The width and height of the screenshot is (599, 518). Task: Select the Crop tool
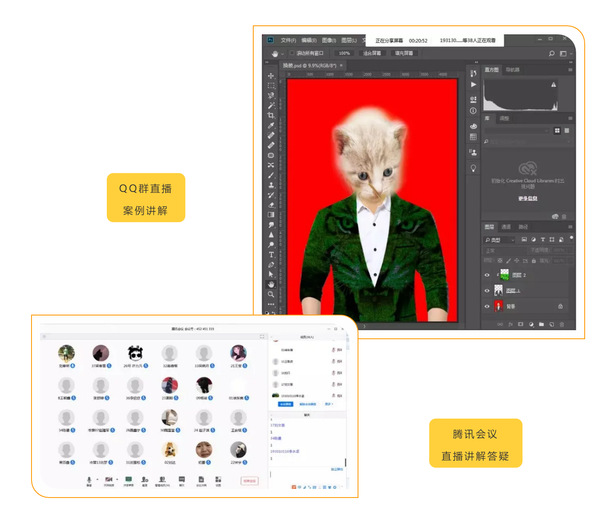(271, 115)
